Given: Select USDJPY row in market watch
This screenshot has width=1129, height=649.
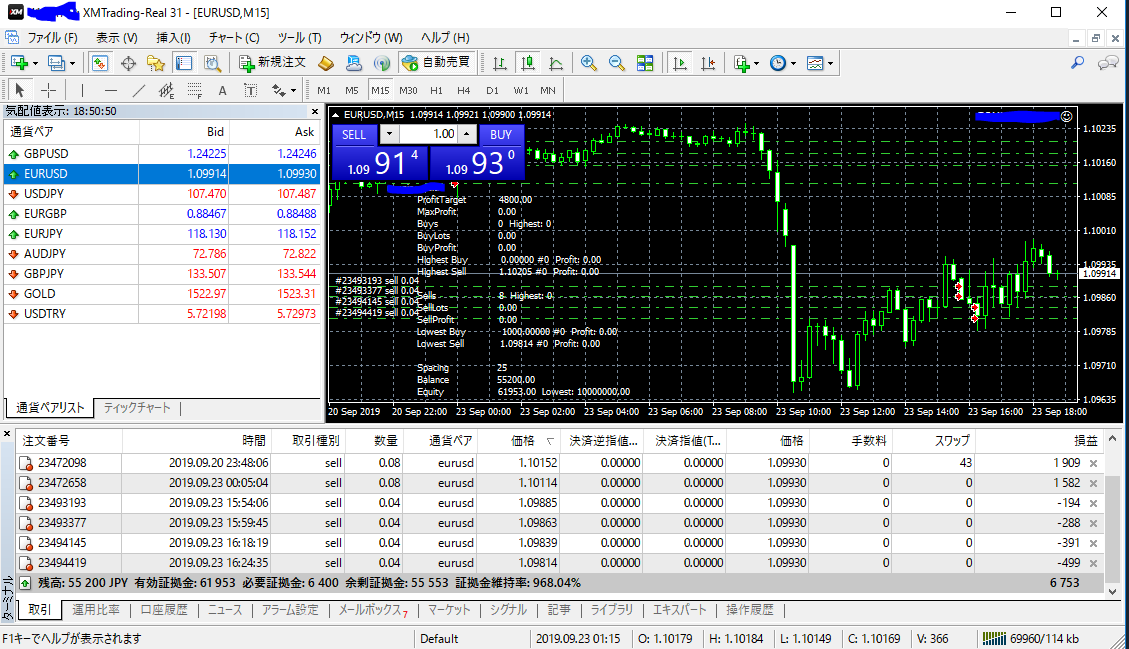Looking at the screenshot, I should pyautogui.click(x=162, y=194).
